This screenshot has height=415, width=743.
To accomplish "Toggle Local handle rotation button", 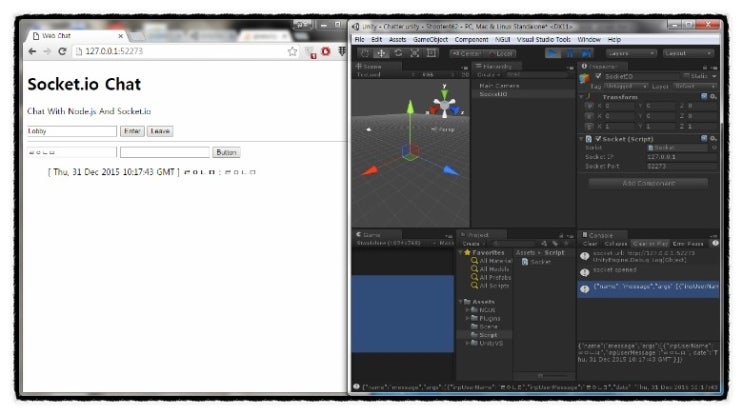I will point(501,54).
